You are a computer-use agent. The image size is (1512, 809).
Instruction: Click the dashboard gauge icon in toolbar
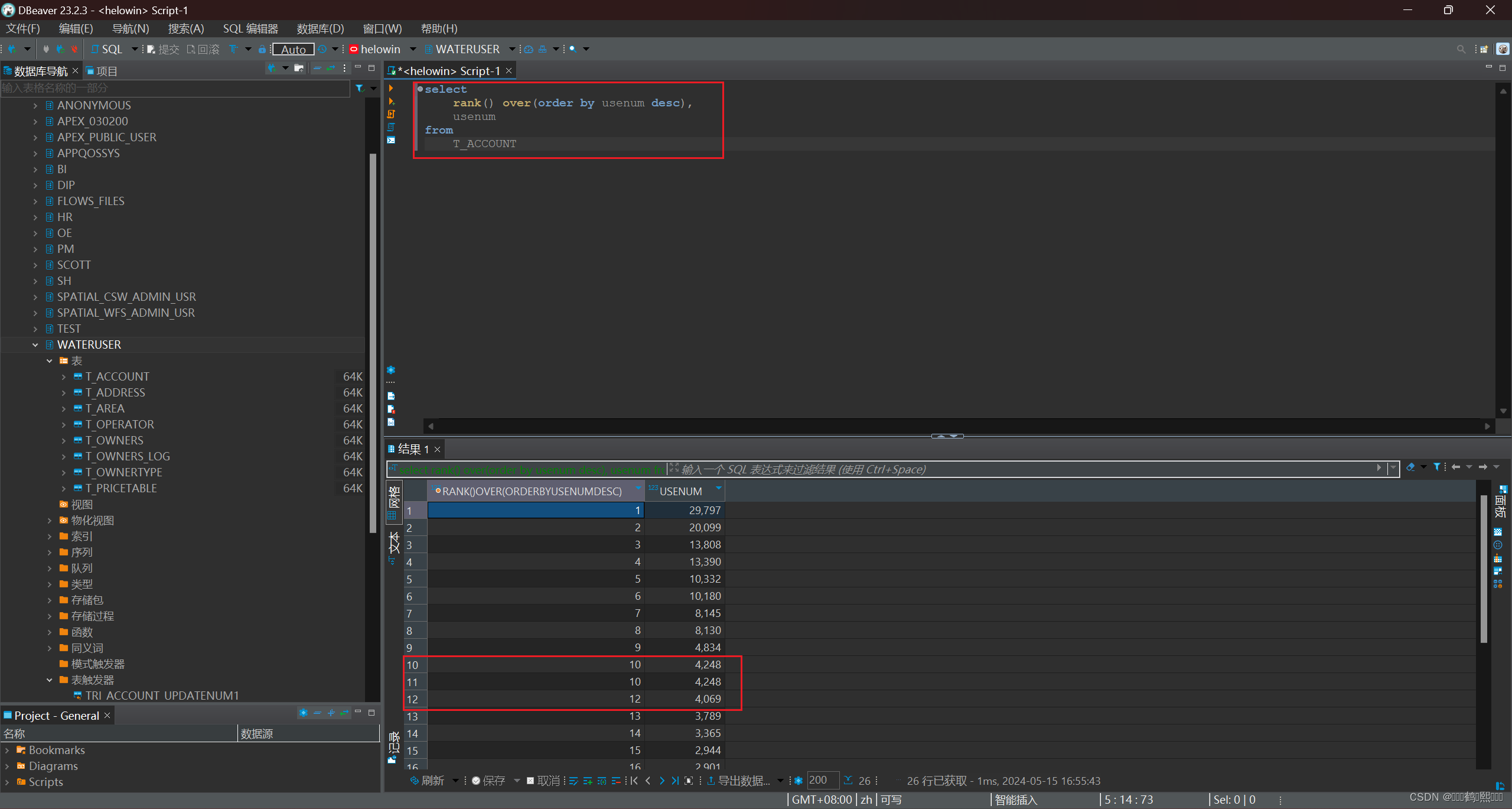click(529, 50)
